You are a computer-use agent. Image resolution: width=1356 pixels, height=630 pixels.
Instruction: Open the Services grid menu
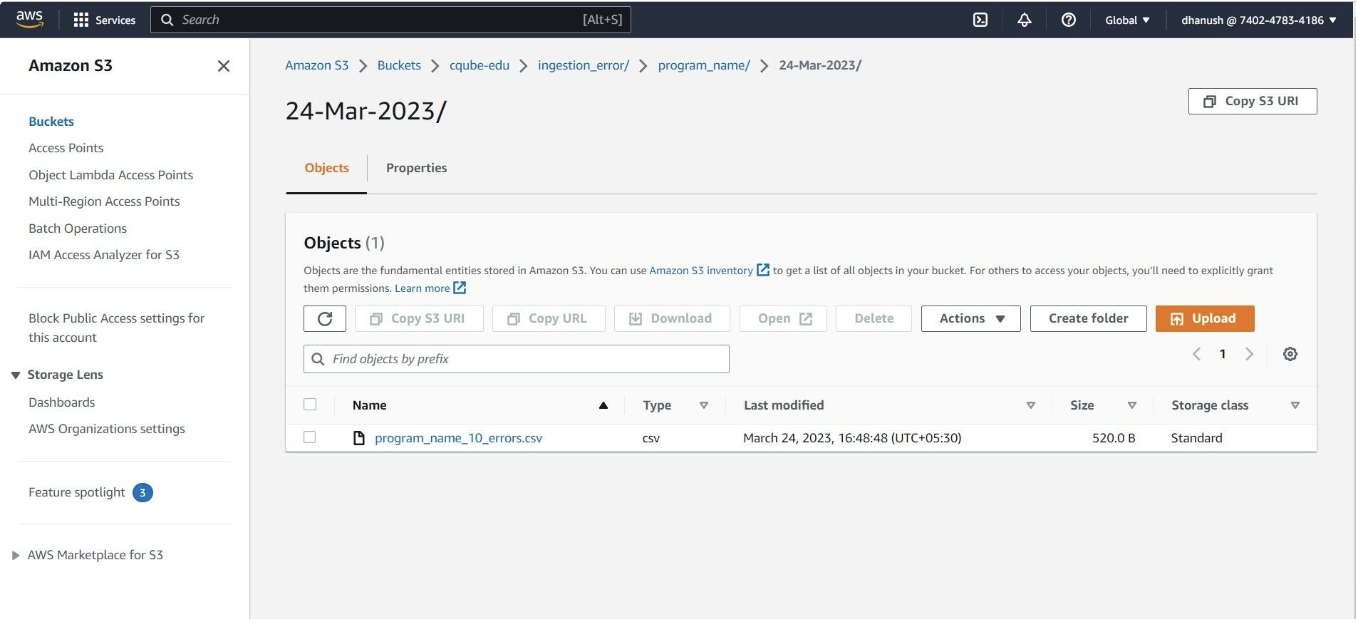click(104, 20)
